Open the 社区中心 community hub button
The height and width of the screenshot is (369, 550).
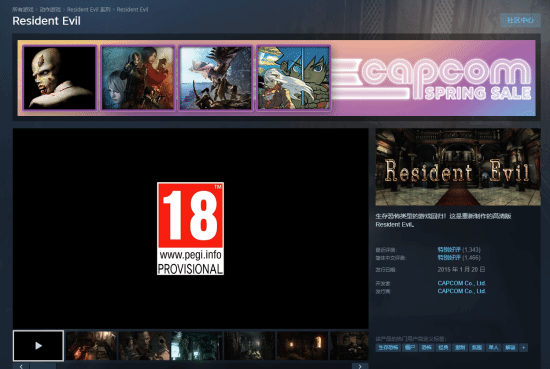[x=520, y=20]
